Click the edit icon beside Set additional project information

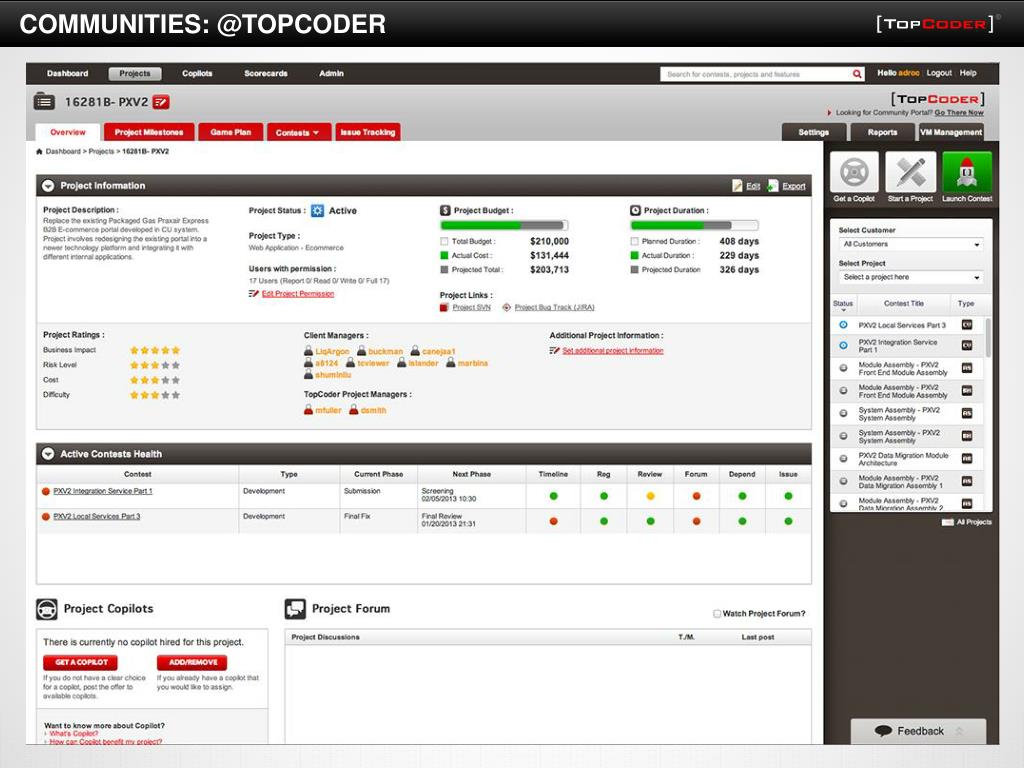pyautogui.click(x=554, y=351)
